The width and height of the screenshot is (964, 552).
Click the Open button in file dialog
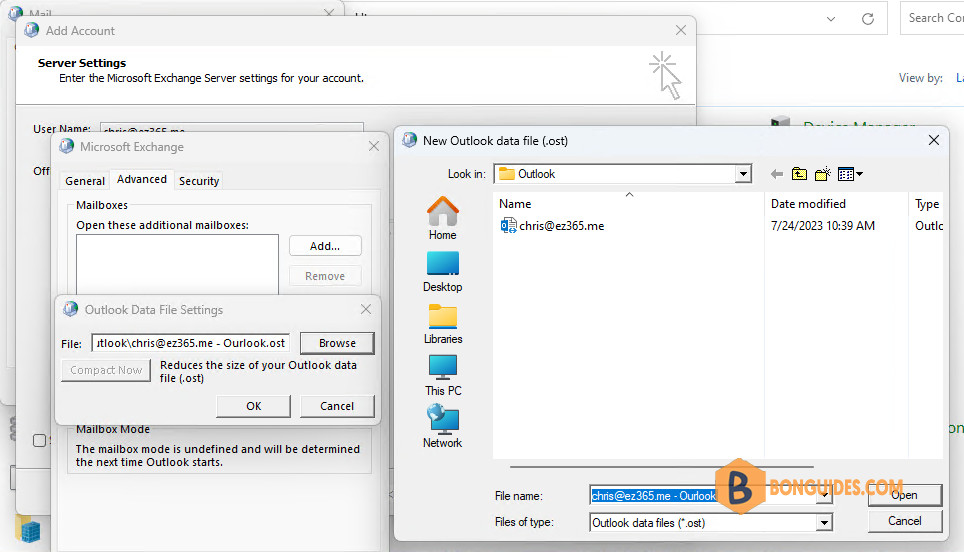(904, 495)
